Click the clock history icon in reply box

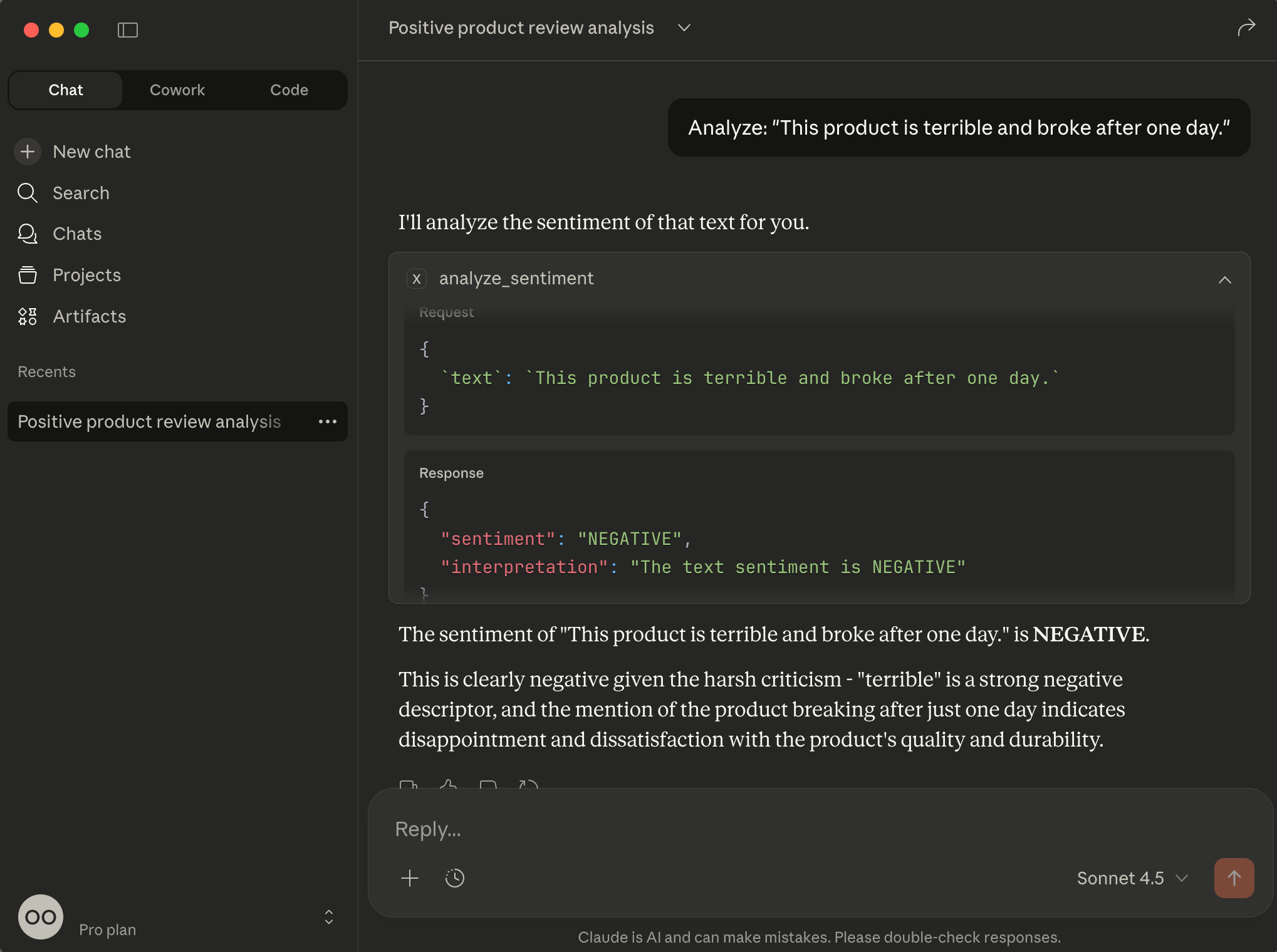455,878
